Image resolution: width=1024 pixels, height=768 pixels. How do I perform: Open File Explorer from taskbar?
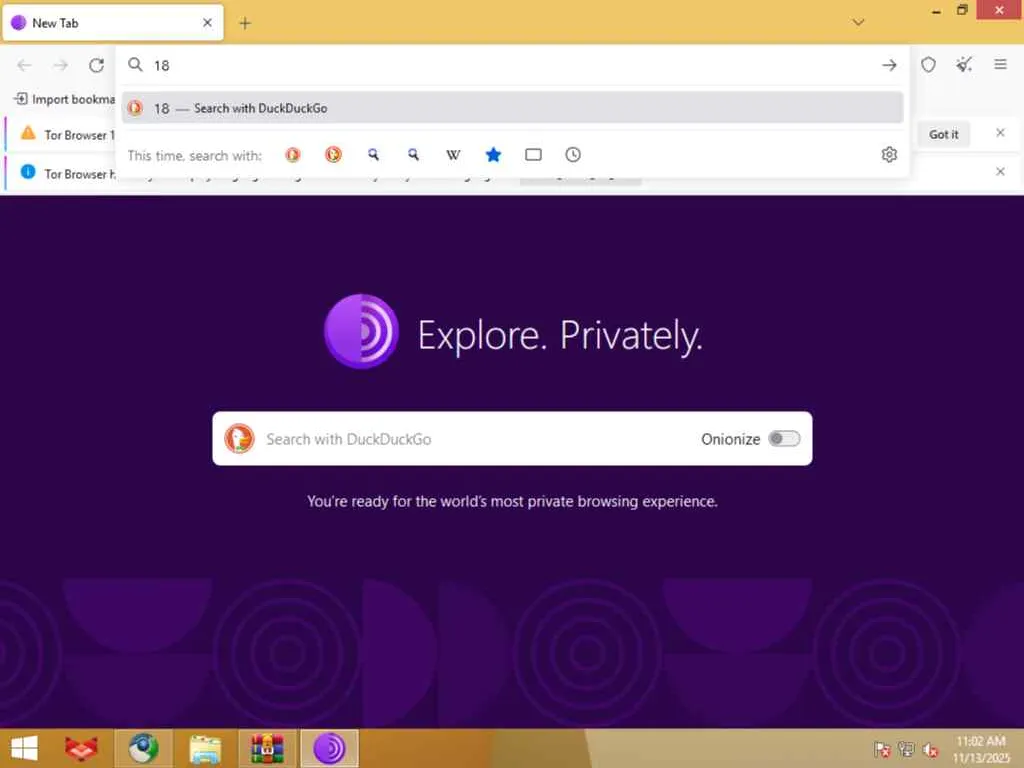205,748
